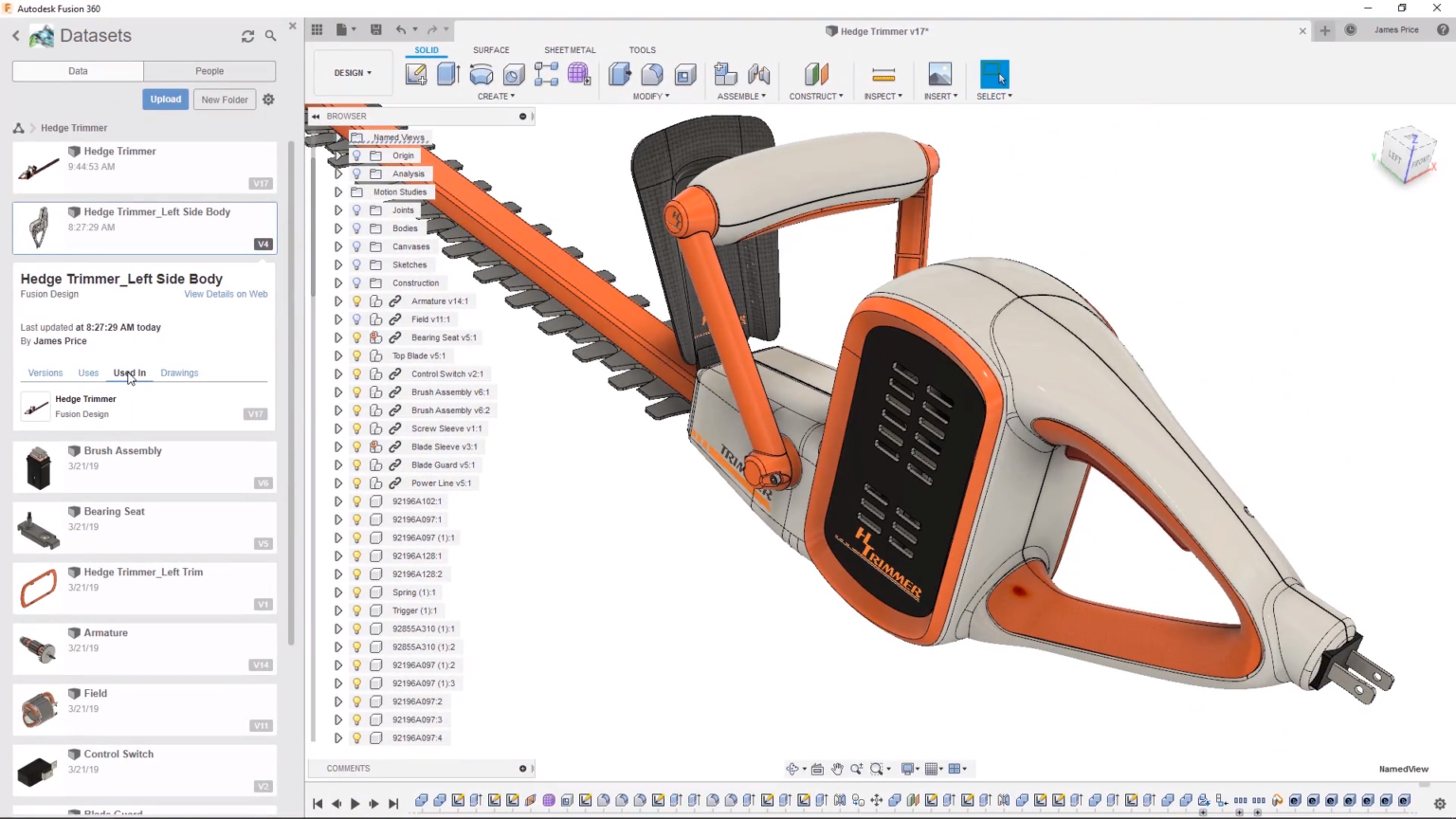1456x819 pixels.
Task: Open data panel settings gear icon
Action: [x=269, y=100]
